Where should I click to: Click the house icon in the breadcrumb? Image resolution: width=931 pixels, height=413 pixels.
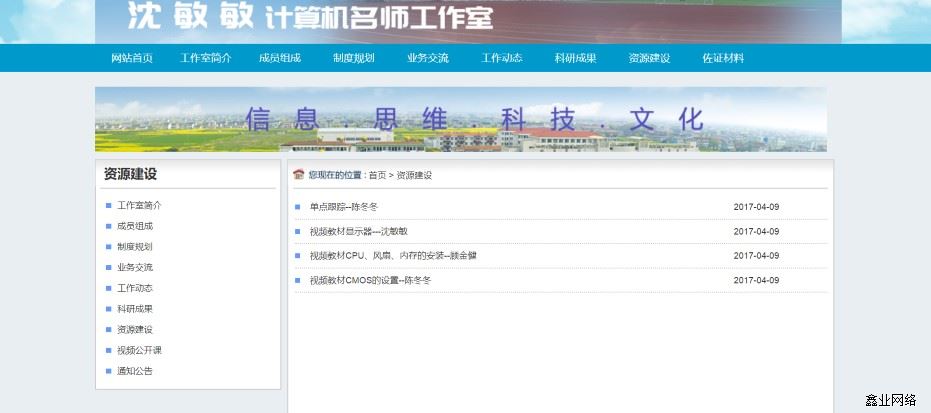298,175
